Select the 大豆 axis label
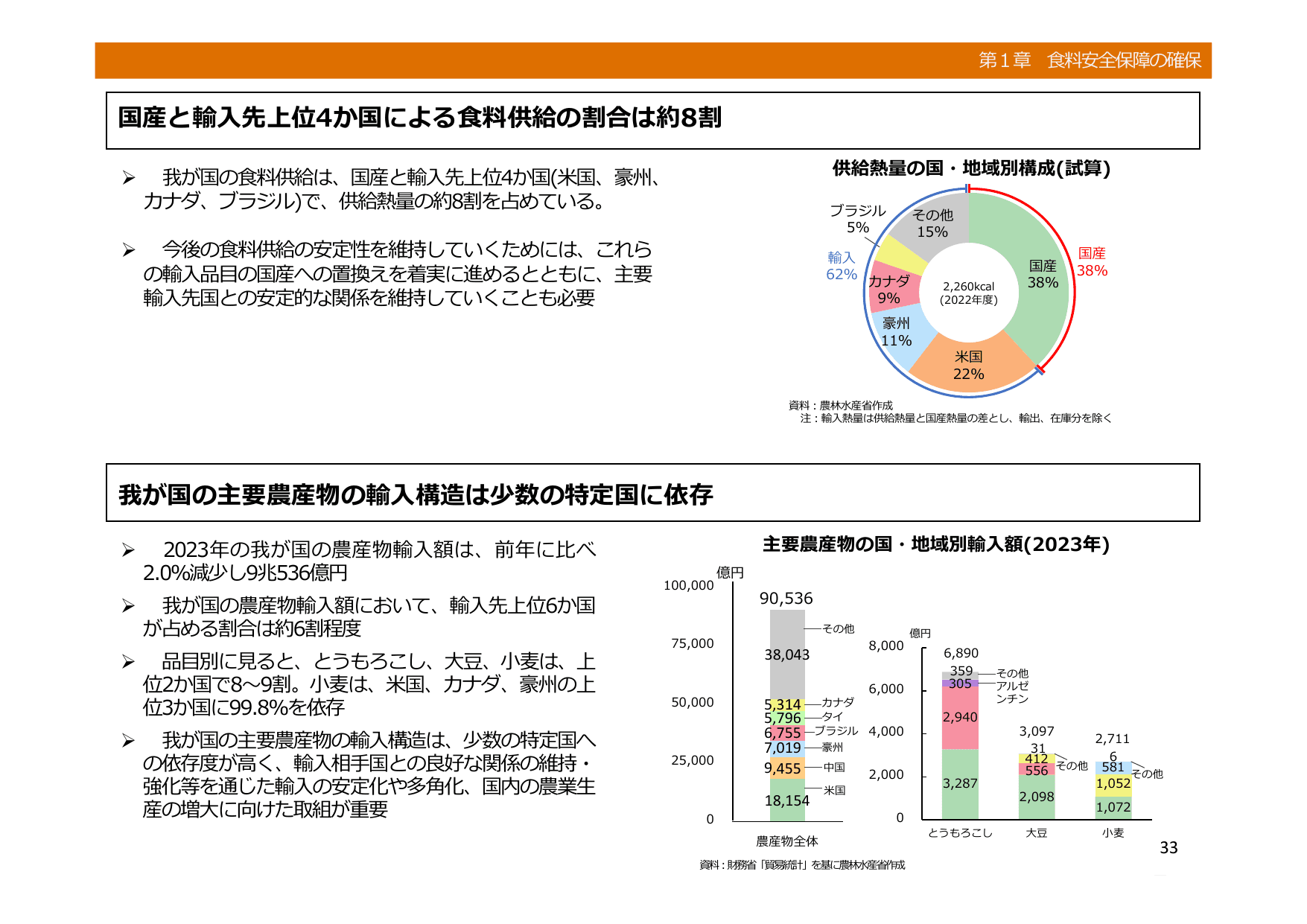This screenshot has width=1307, height=924. point(1037,834)
